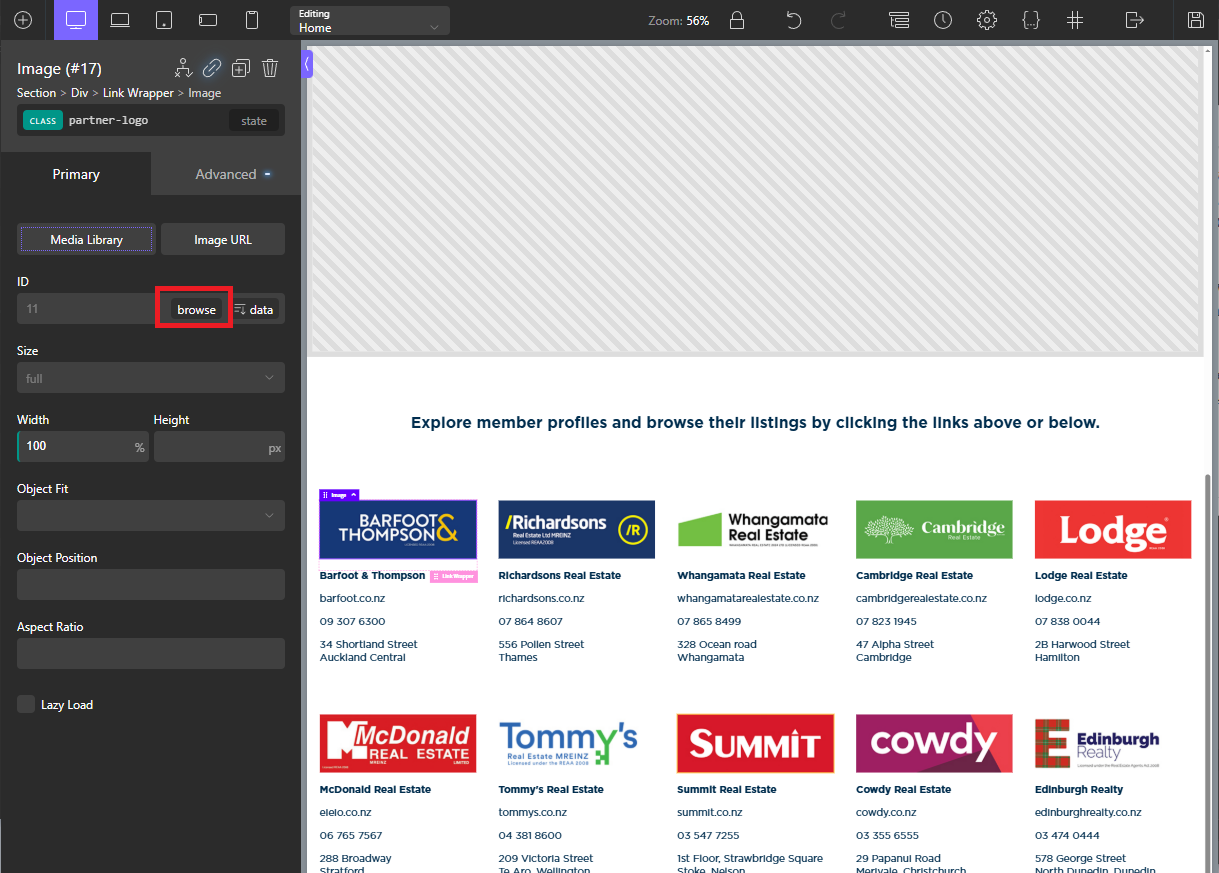
Task: Duplicate the Image element icon
Action: click(x=241, y=68)
